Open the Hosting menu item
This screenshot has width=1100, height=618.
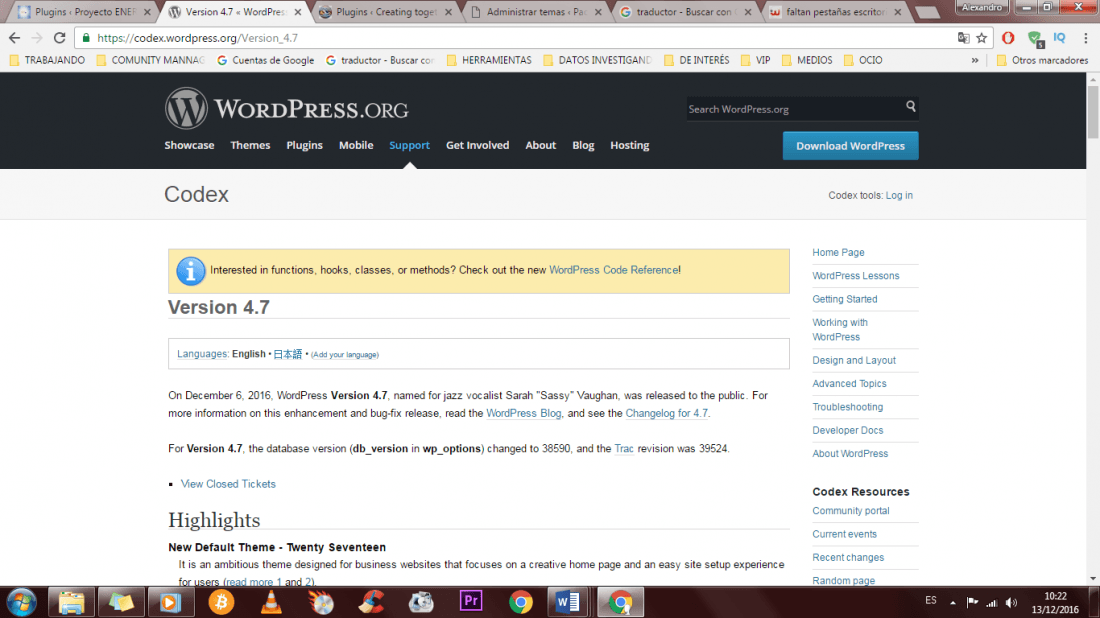[629, 145]
